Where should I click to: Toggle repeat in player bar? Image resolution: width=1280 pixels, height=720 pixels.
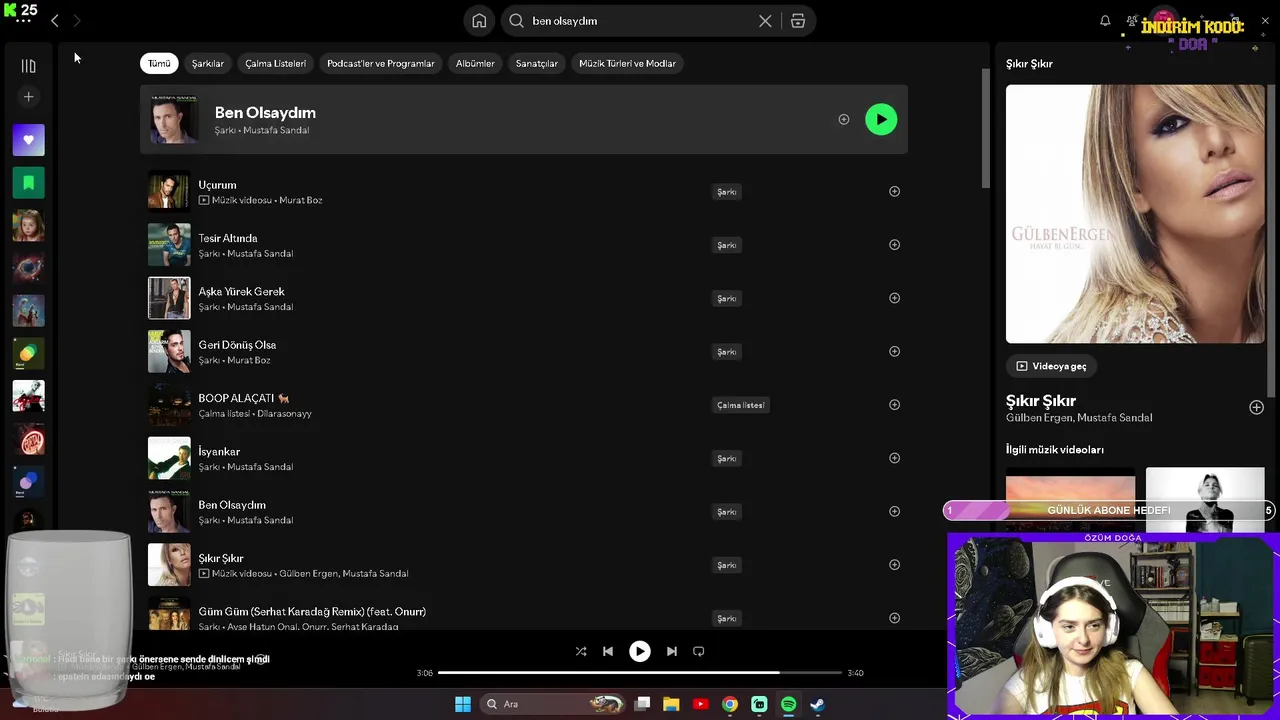[699, 651]
